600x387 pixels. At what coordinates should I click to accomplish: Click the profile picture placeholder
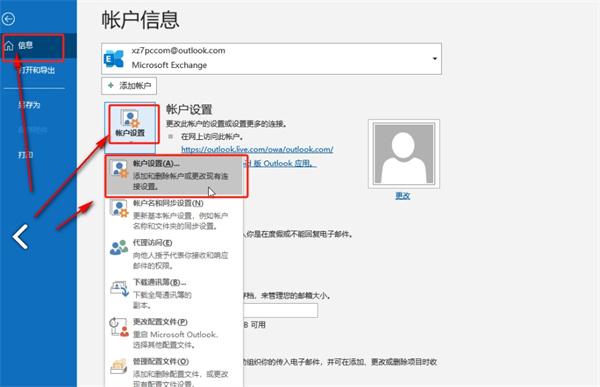click(404, 153)
